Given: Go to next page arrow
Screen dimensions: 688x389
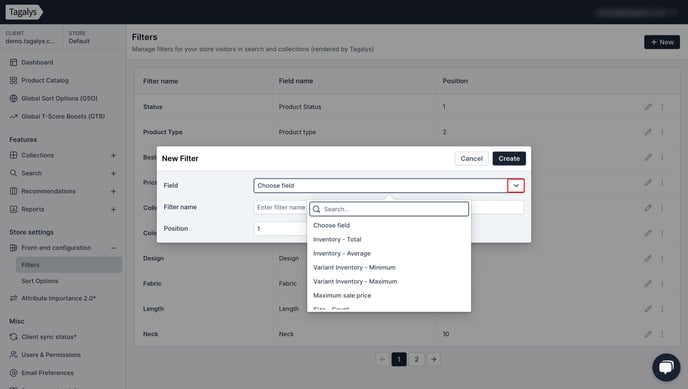Looking at the screenshot, I should pos(434,359).
